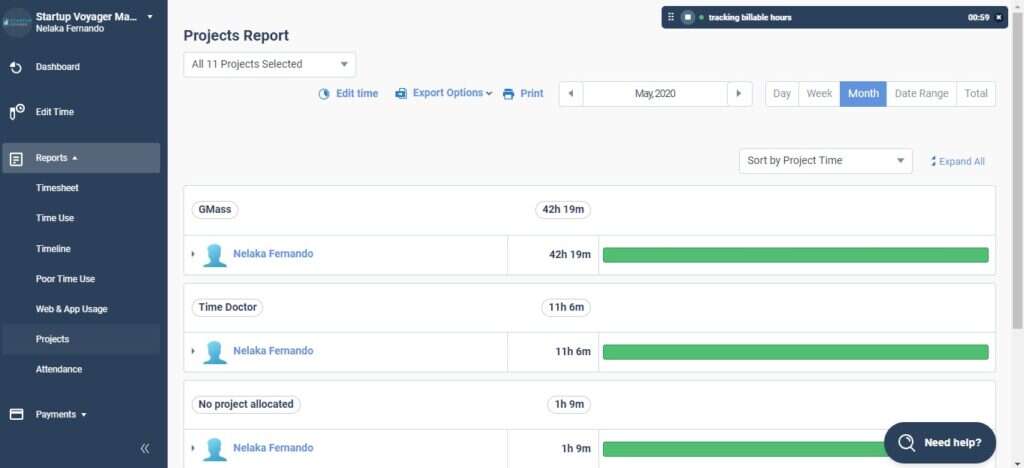Click Expand All
Screen dimensions: 1024x468
tap(957, 161)
